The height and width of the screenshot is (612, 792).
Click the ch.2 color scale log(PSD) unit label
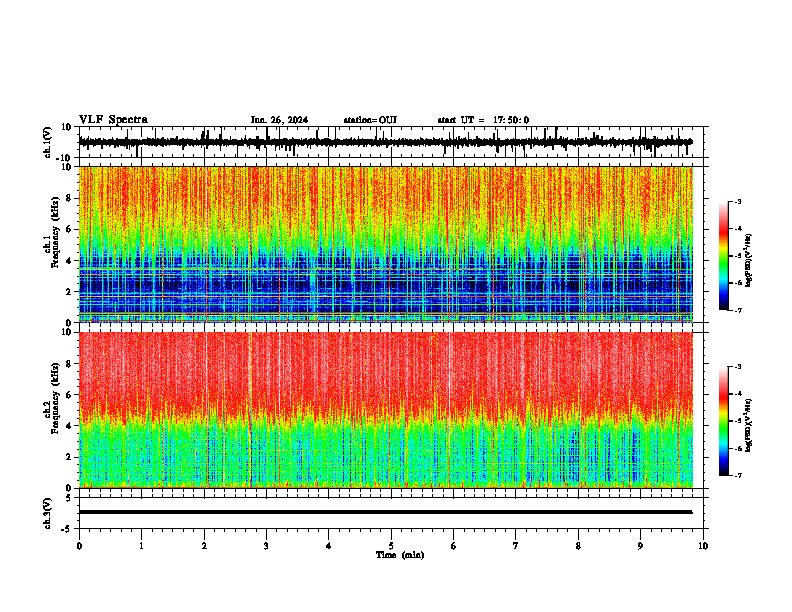749,426
